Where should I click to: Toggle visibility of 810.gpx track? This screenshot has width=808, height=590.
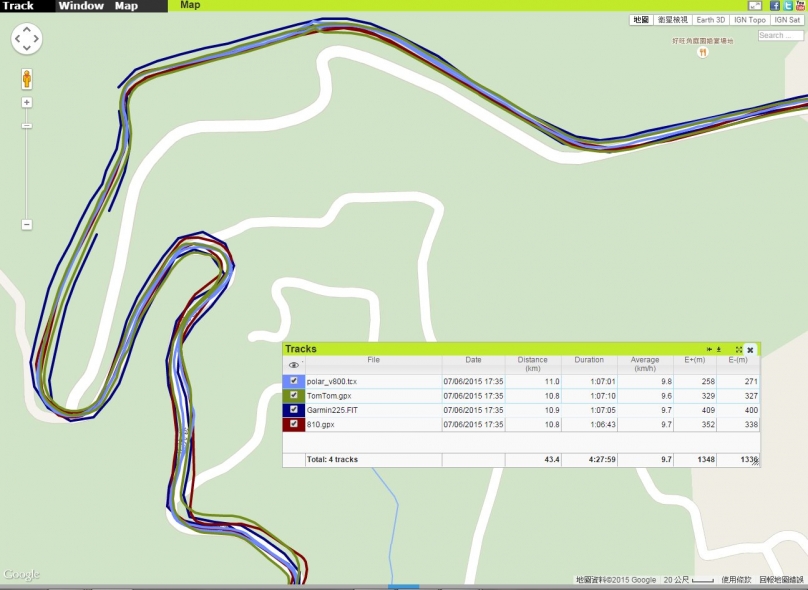pyautogui.click(x=294, y=424)
